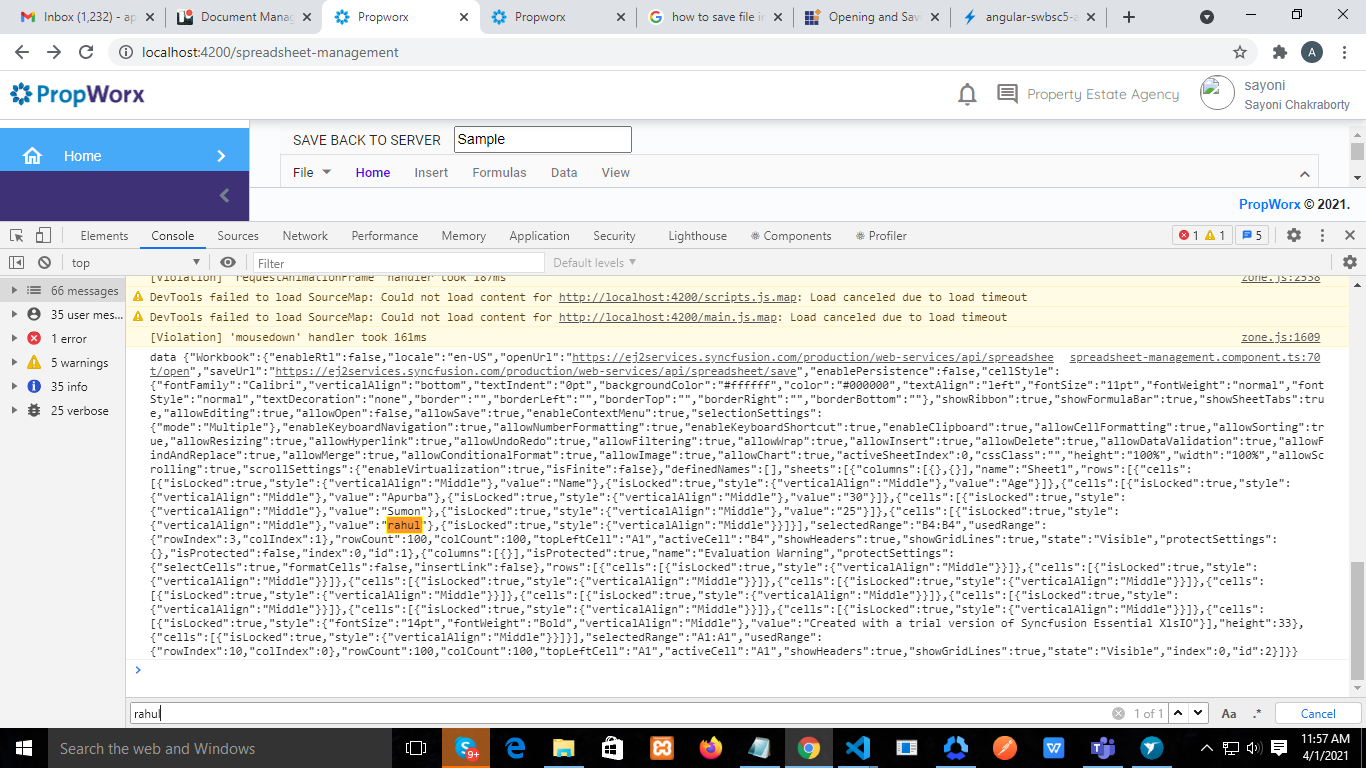Viewport: 1366px width, 768px height.
Task: Bookmark this page with the star icon
Action: (1240, 52)
